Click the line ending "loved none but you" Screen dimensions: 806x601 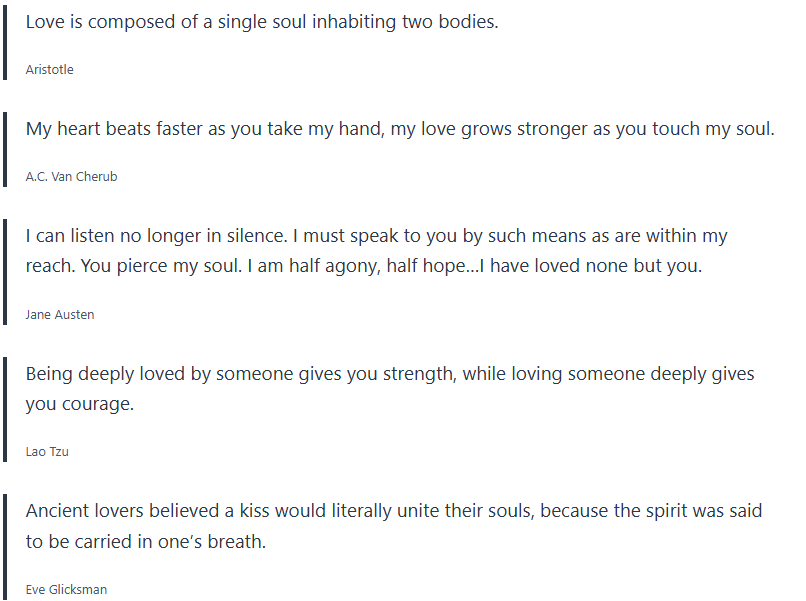click(364, 267)
